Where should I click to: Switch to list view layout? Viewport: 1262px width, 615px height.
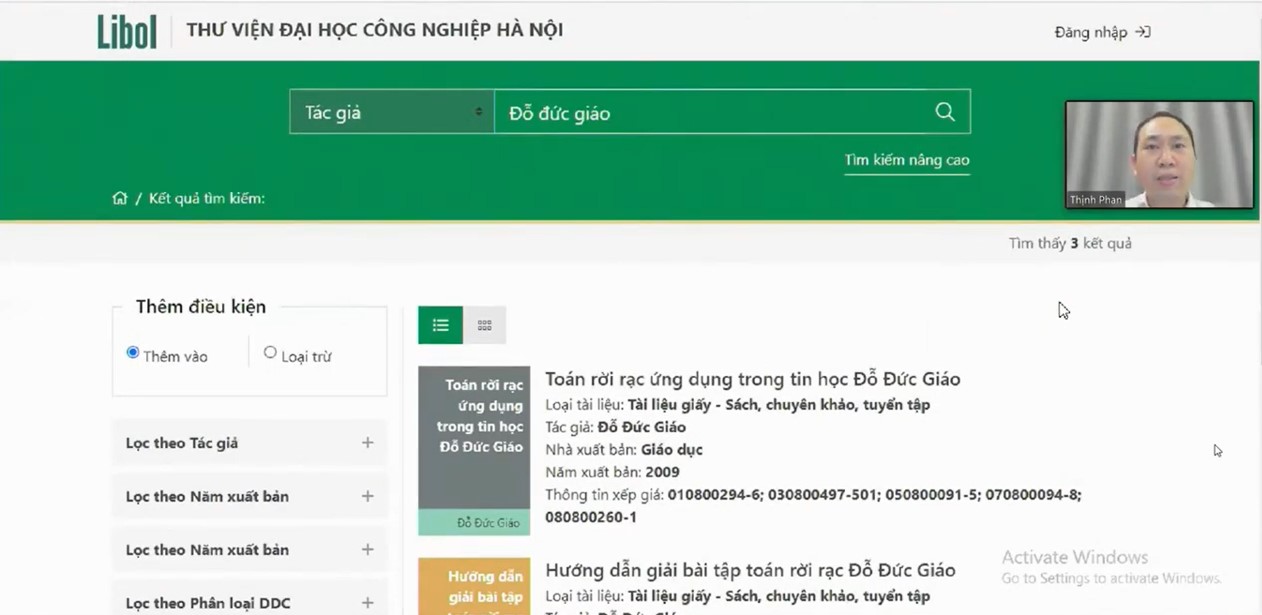440,325
